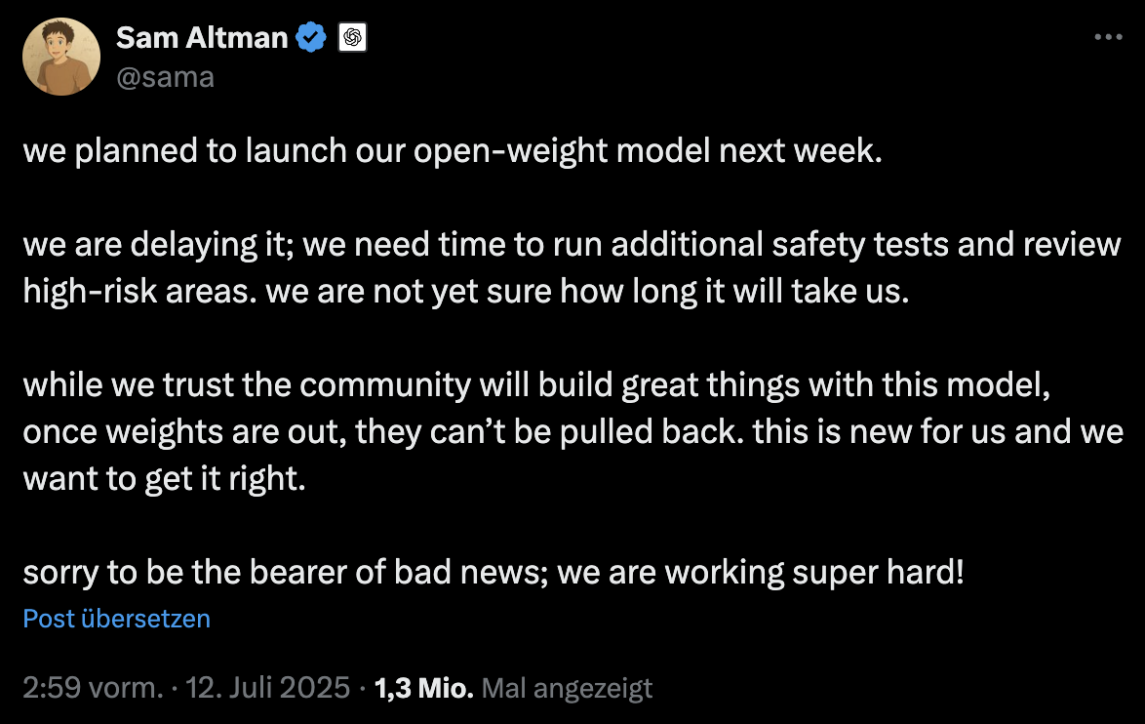Viewport: 1145px width, 724px height.
Task: Click the Sam Altman display name
Action: click(202, 37)
